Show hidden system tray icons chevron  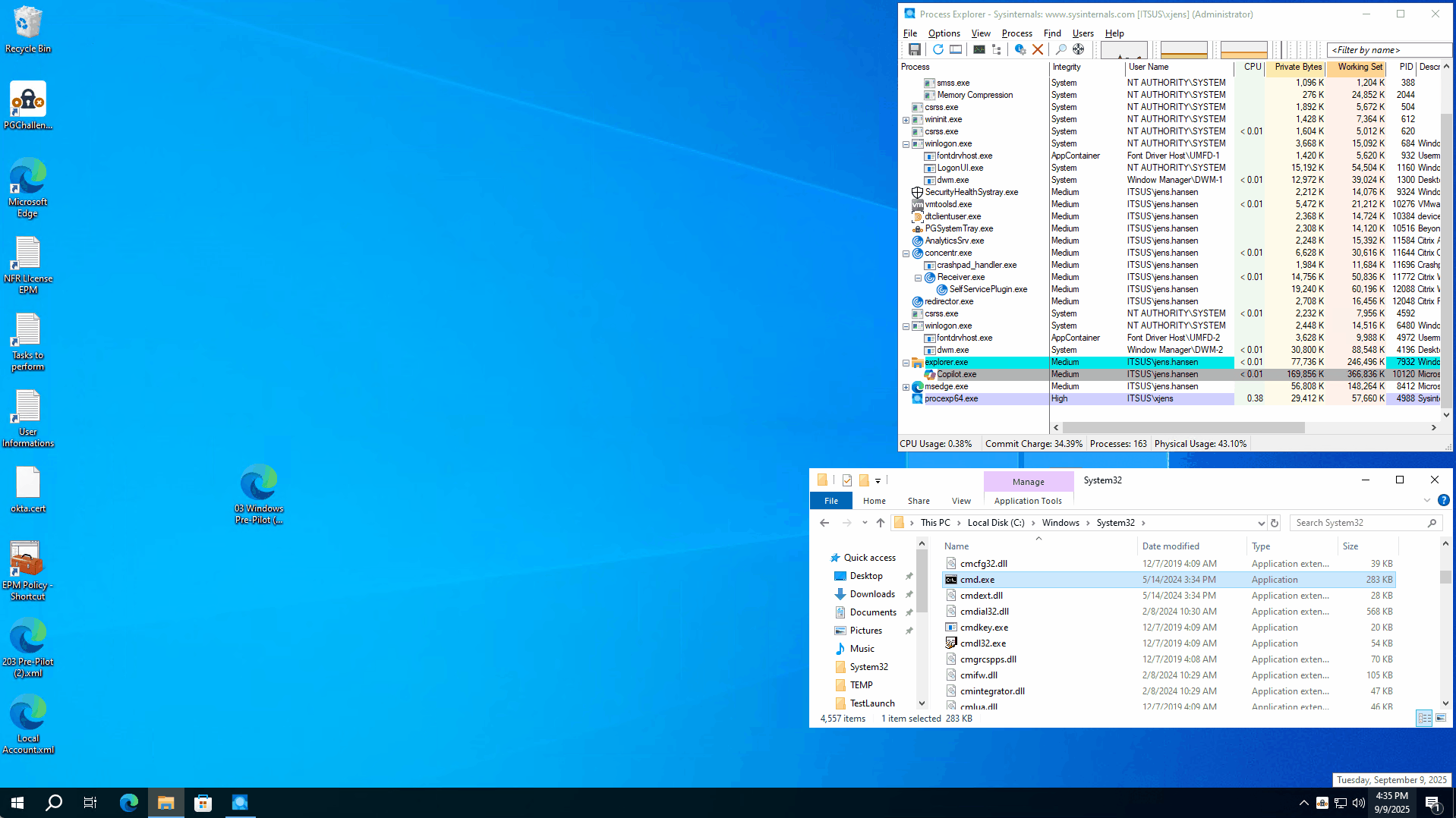[x=1304, y=803]
